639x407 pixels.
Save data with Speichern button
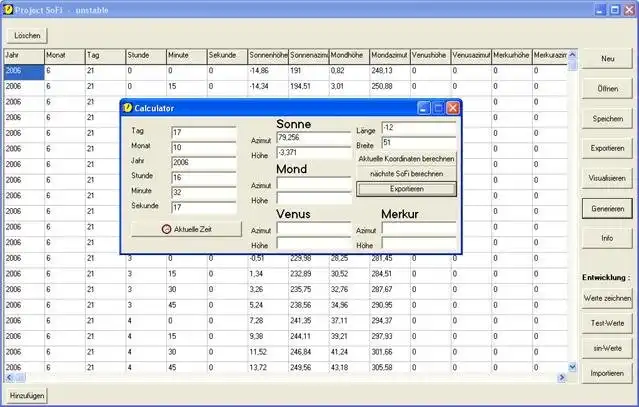607,119
